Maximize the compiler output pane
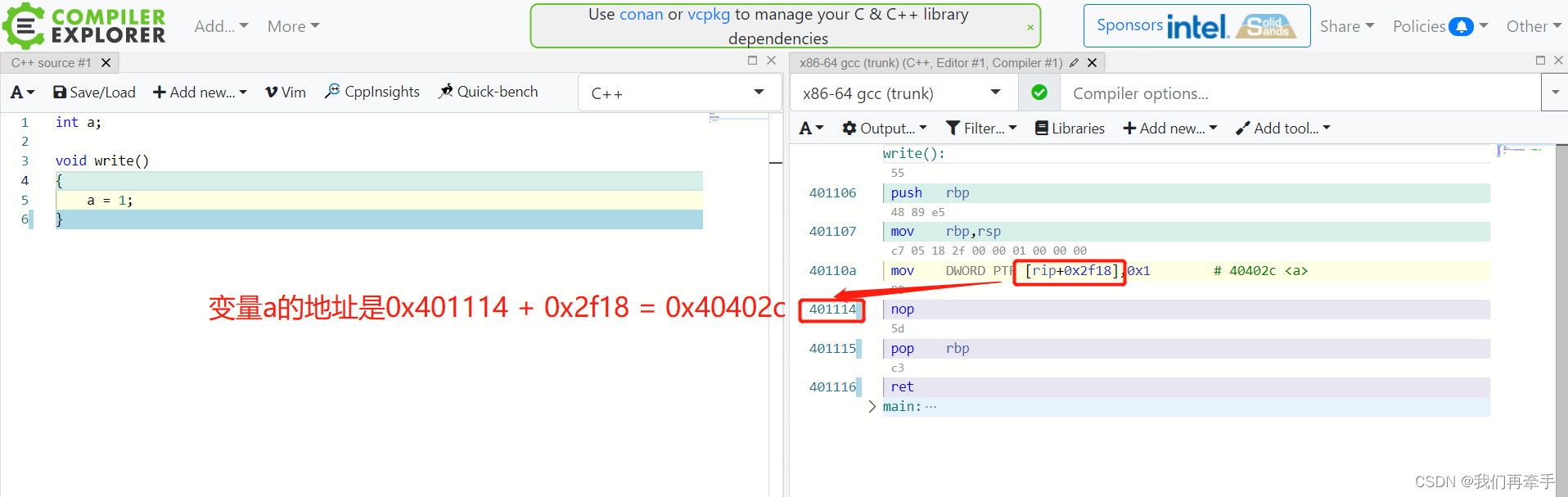Viewport: 1568px width, 497px height. click(1540, 60)
